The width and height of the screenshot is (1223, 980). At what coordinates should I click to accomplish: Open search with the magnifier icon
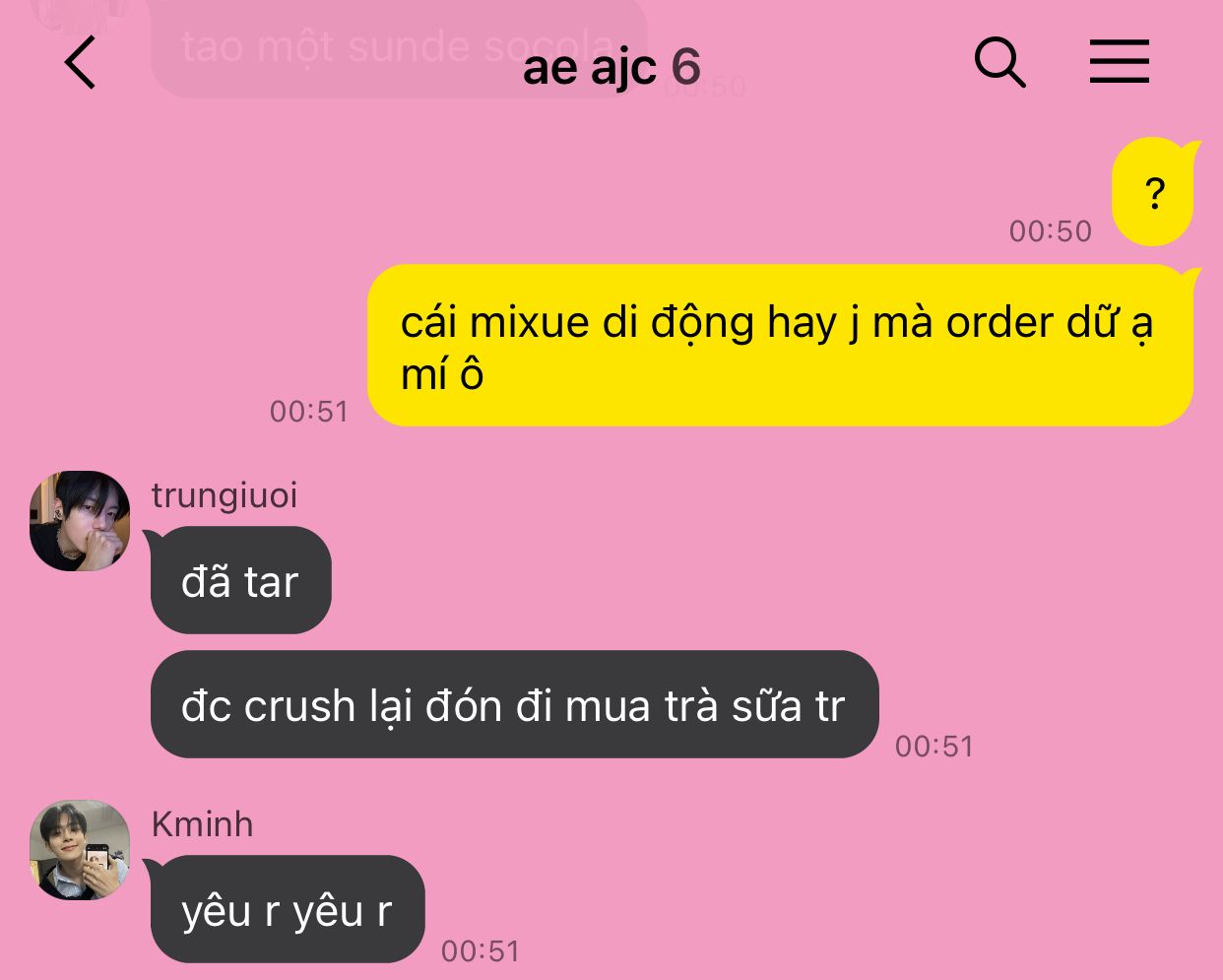[999, 63]
